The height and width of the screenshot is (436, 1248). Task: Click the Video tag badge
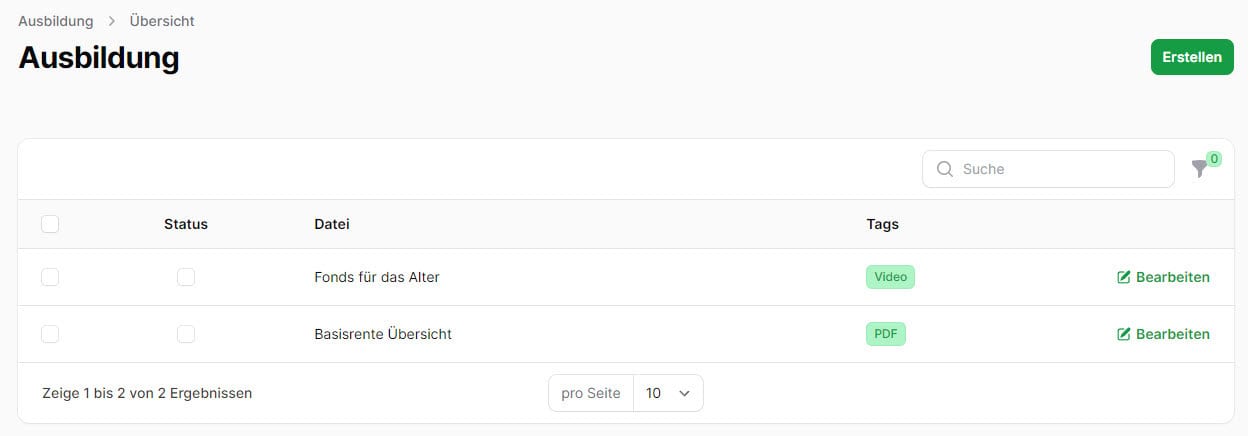pos(890,277)
